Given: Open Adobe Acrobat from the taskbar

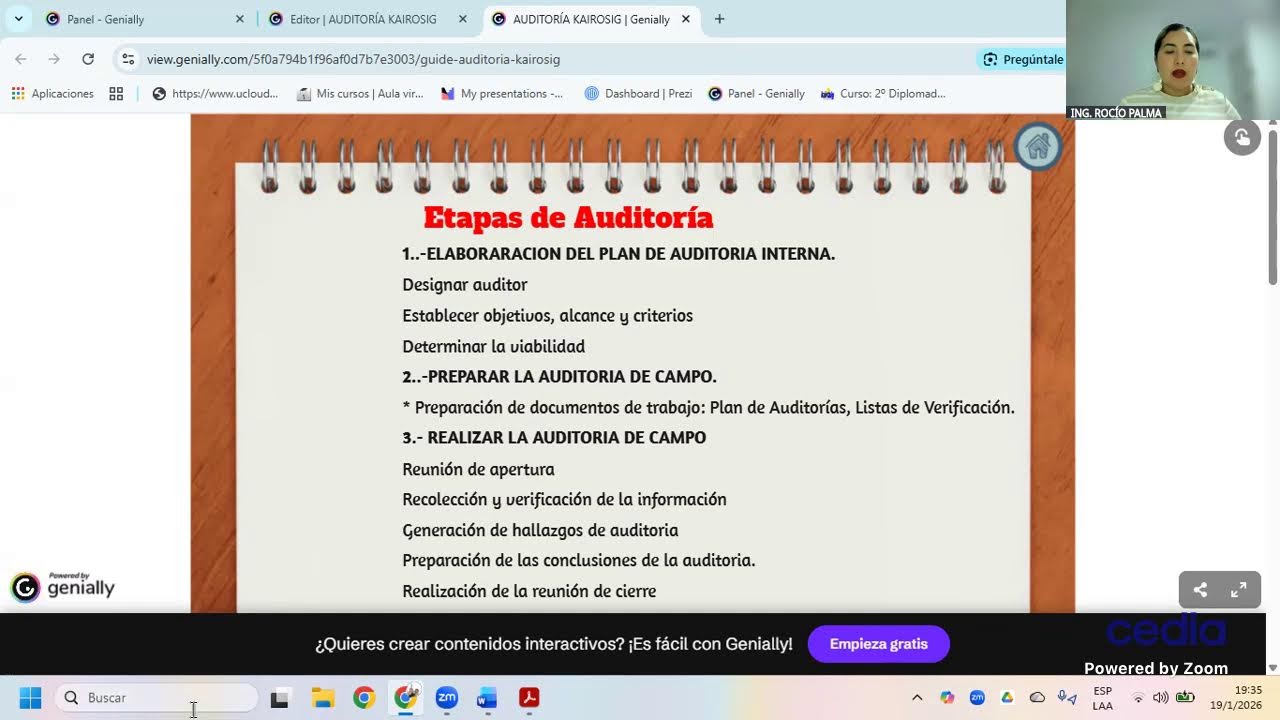Looking at the screenshot, I should point(529,697).
